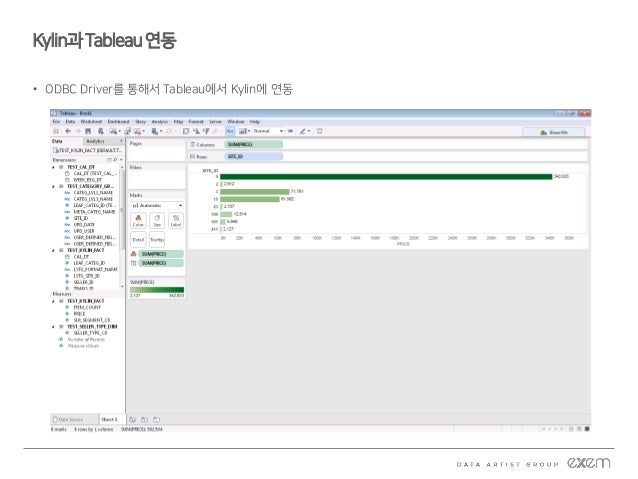Collapse TEST_KYLIN_FACT folder under Dimensions

[53, 250]
